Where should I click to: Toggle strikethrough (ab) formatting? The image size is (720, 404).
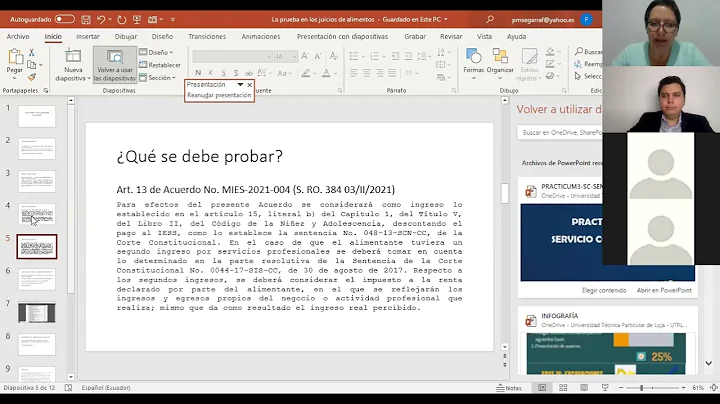coord(249,73)
